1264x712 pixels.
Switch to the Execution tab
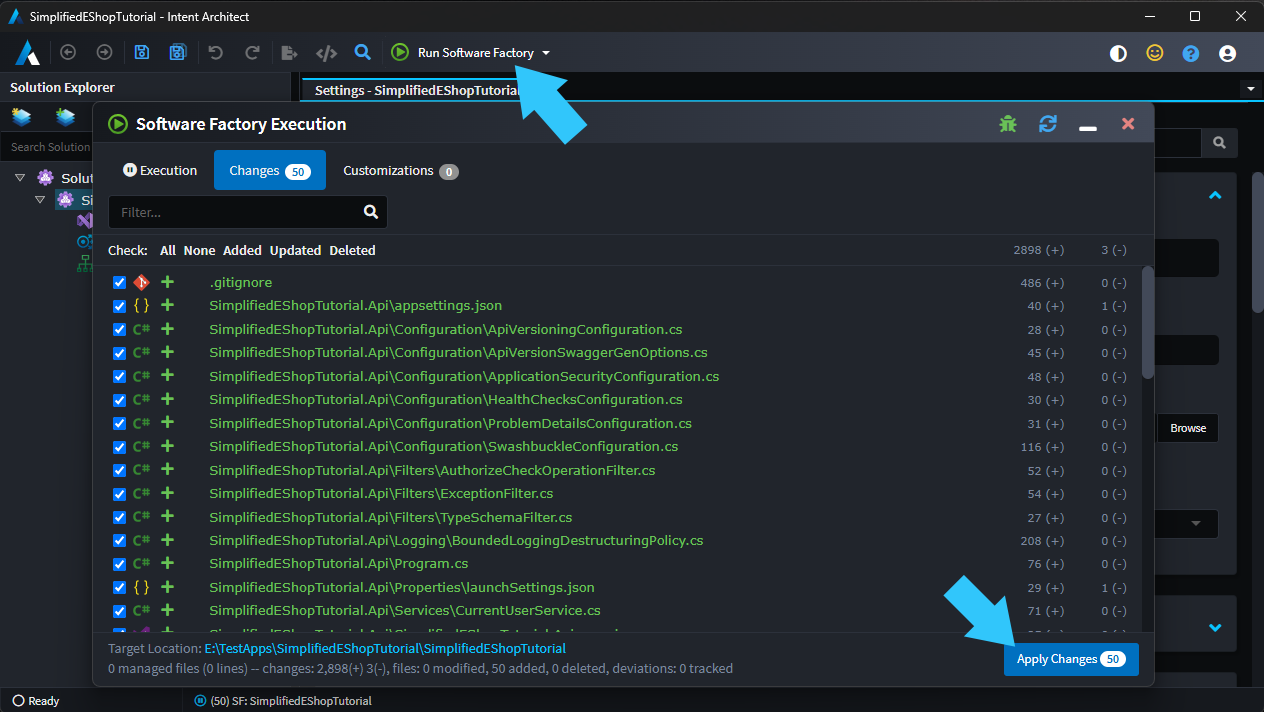click(160, 170)
